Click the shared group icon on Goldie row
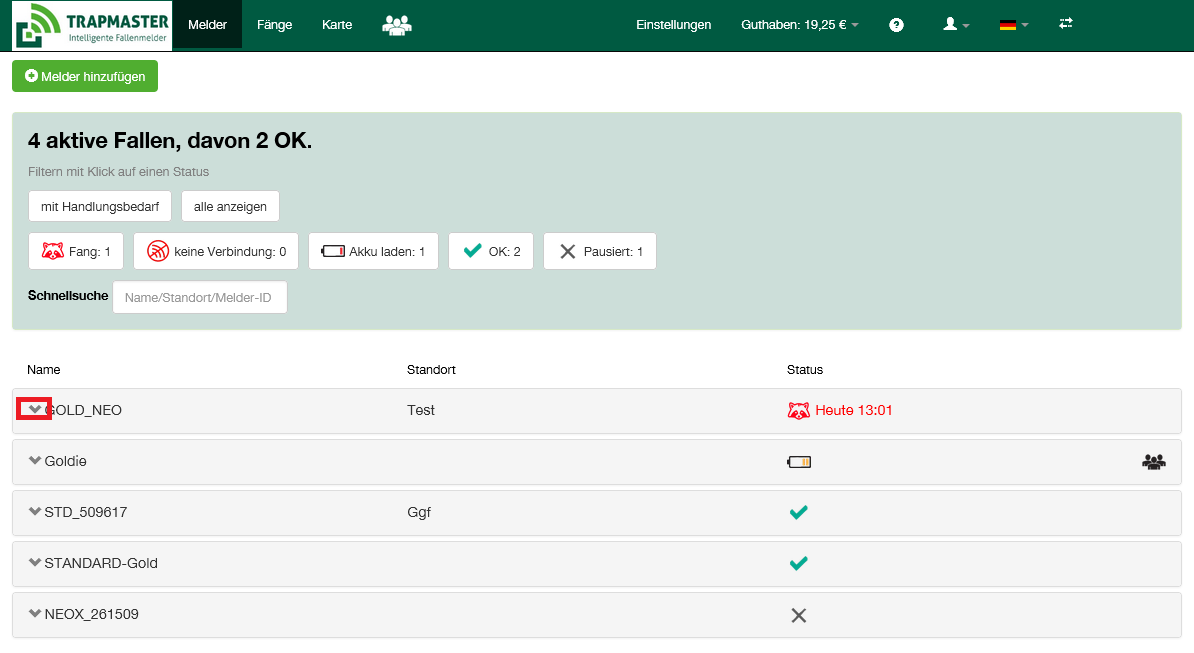Image resolution: width=1194 pixels, height=653 pixels. [1153, 462]
